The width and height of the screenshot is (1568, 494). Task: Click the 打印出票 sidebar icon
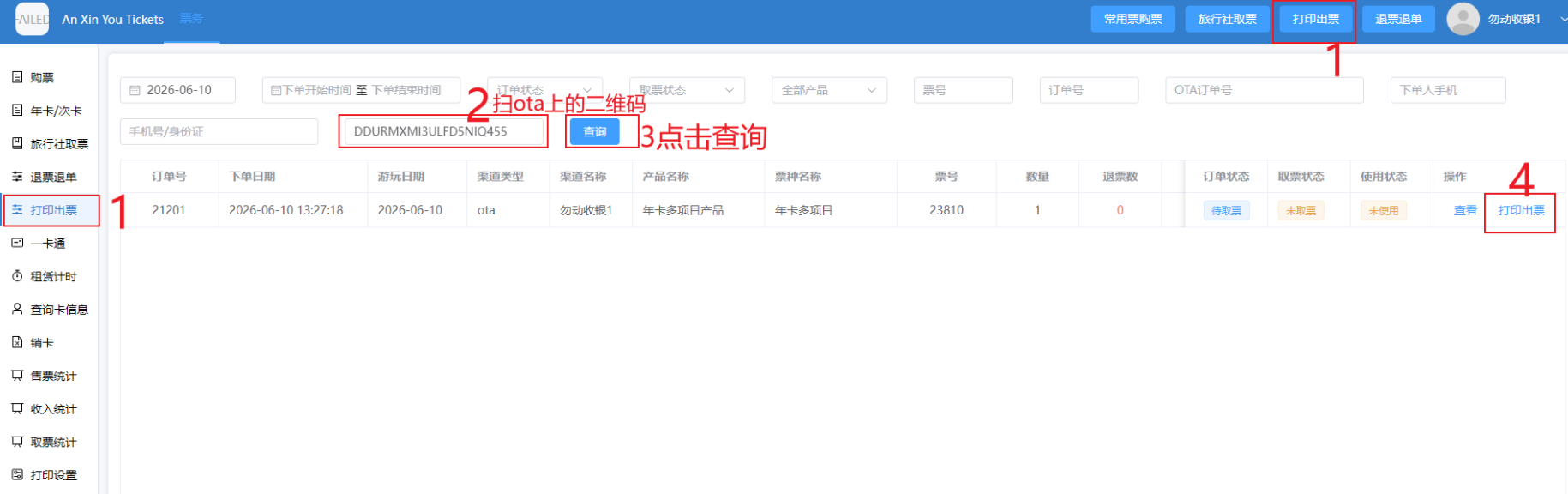(x=17, y=210)
